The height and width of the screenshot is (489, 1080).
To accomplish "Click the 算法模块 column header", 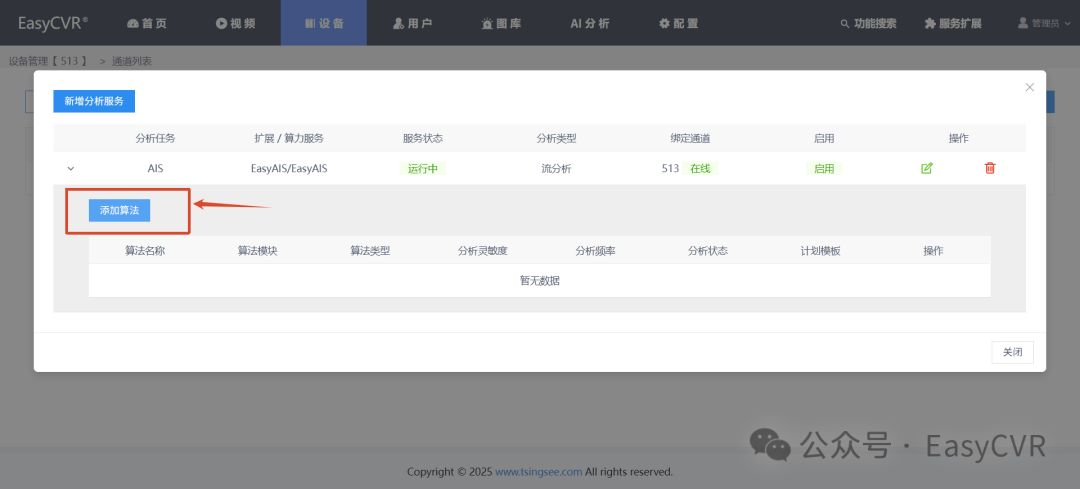I will point(258,251).
